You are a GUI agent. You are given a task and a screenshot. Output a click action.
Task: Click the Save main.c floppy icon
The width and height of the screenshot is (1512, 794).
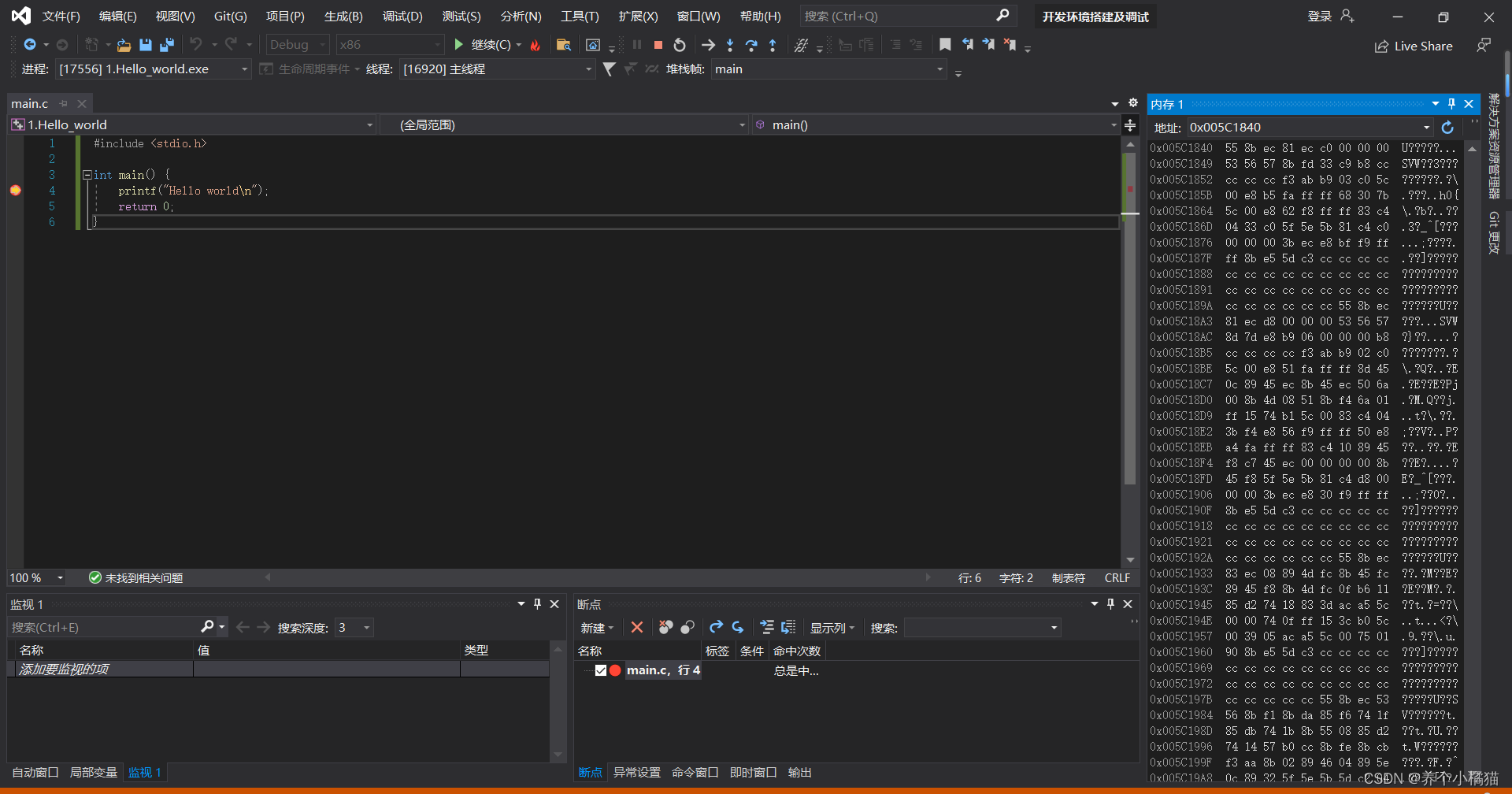[x=146, y=45]
